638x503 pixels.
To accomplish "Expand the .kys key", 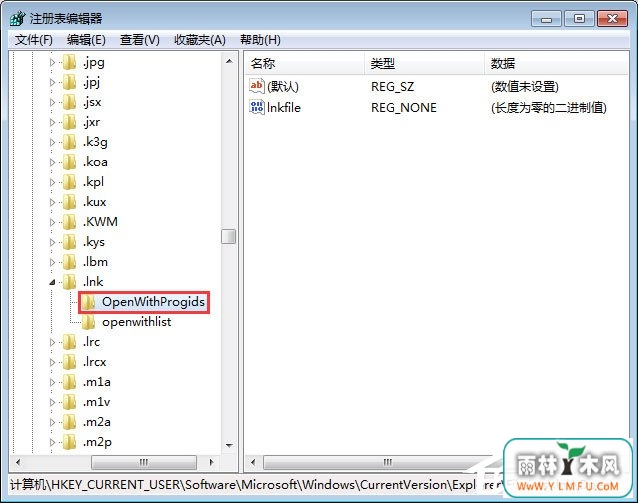I will pos(52,242).
